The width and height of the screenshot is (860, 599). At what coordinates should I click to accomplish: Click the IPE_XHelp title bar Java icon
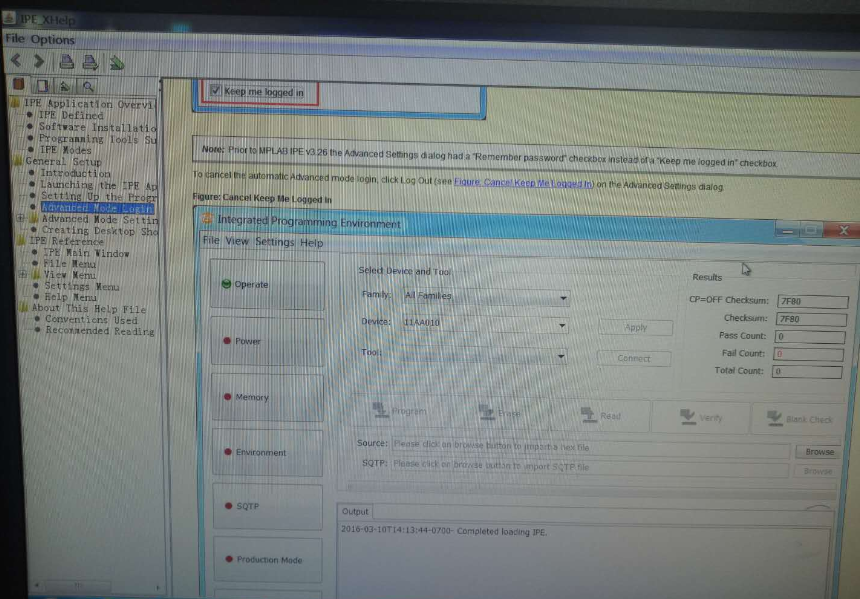coord(8,18)
